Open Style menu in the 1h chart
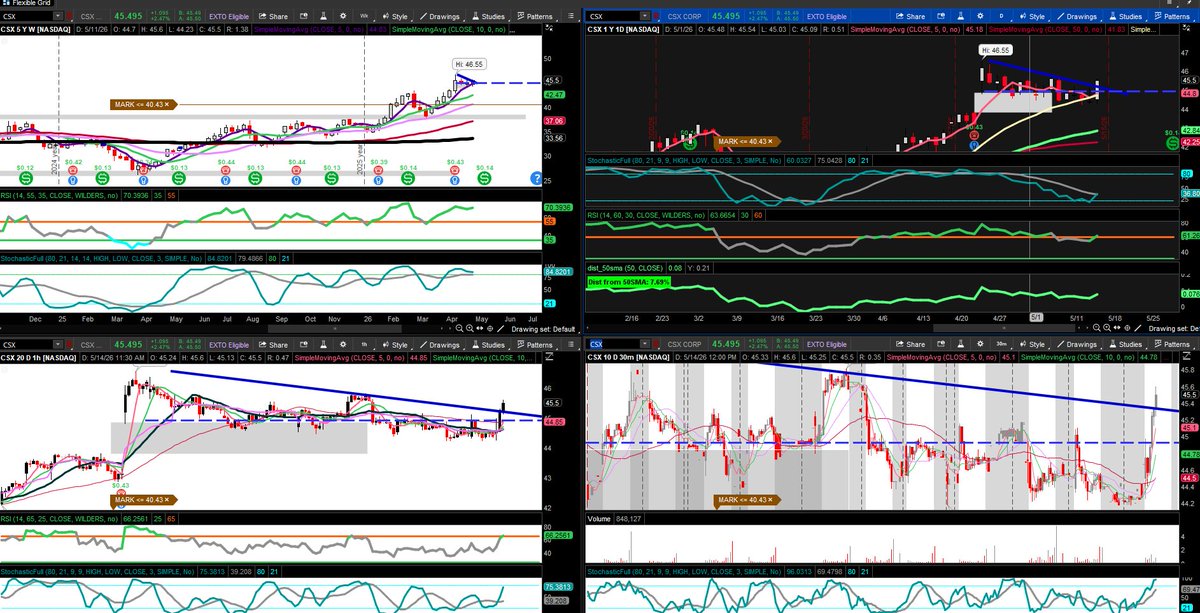The height and width of the screenshot is (613, 1200). click(x=395, y=345)
